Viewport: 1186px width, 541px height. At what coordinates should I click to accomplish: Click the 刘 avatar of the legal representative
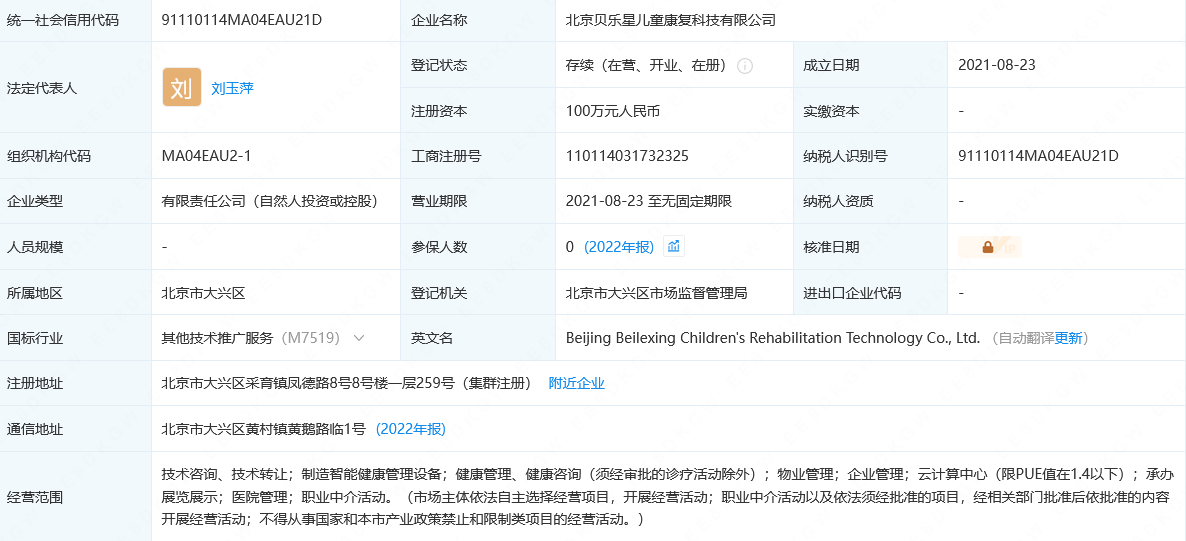[x=182, y=87]
